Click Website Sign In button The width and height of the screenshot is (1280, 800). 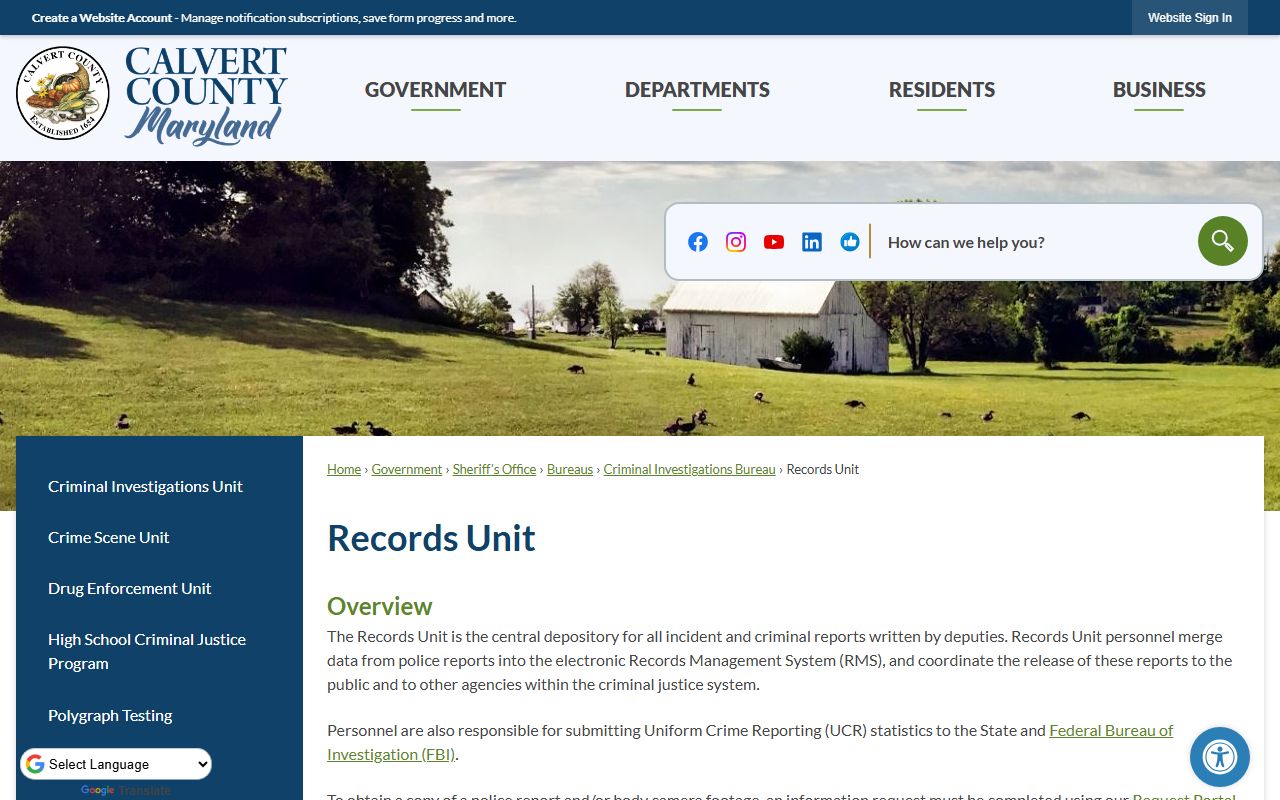click(x=1190, y=18)
